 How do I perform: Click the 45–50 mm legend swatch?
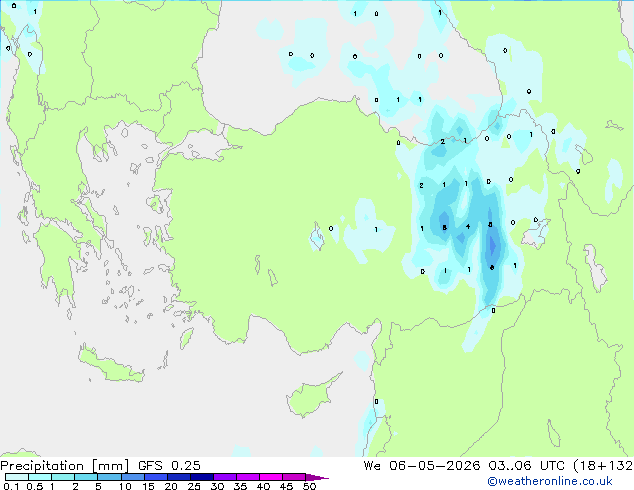coord(294,477)
